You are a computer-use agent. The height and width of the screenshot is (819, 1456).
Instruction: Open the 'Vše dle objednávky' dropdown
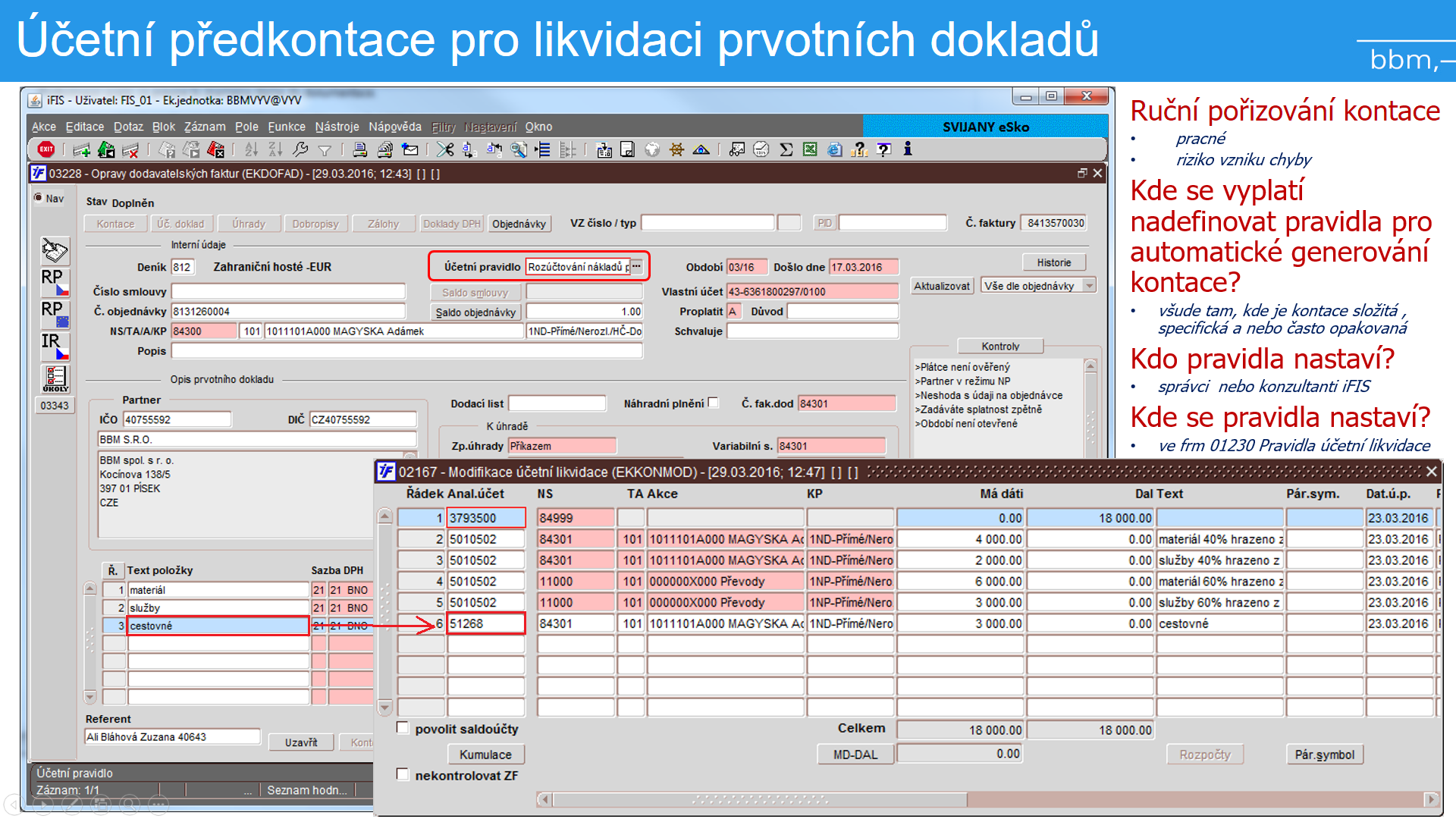(x=1090, y=286)
